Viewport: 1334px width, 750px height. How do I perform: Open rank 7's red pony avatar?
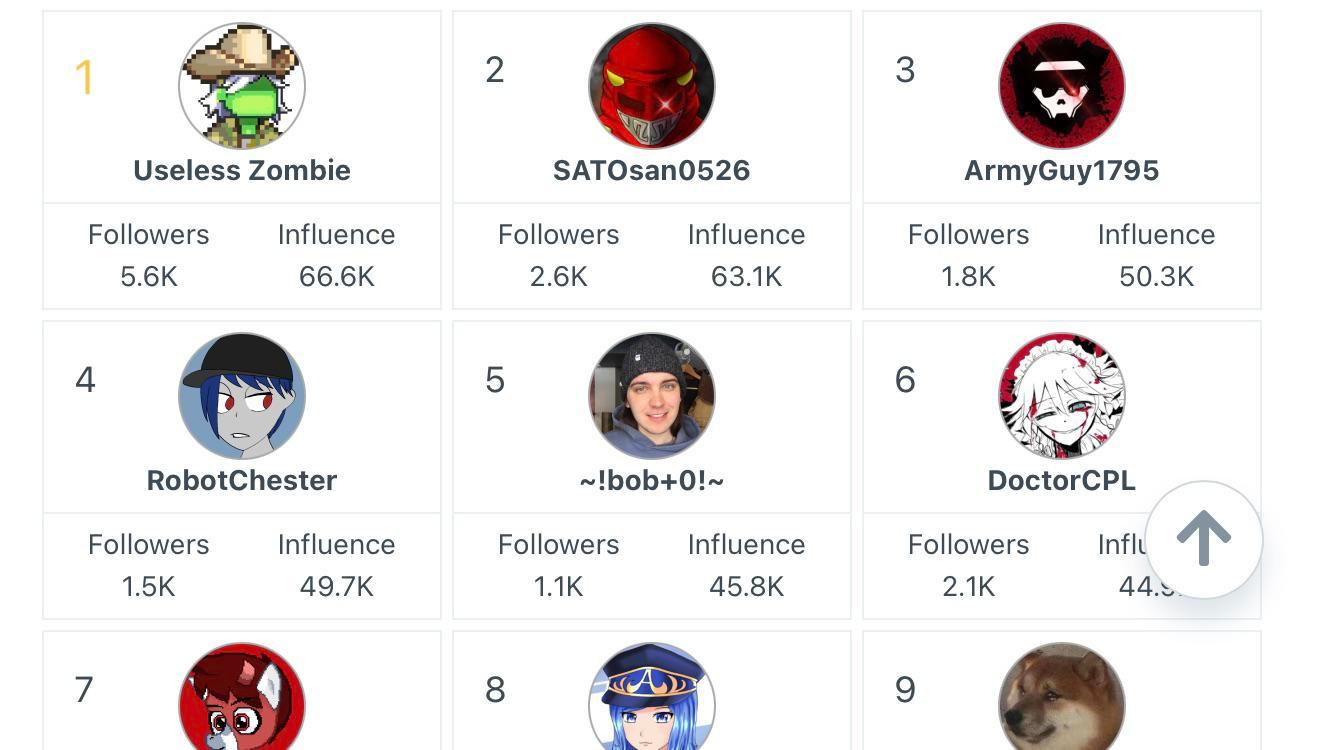[x=242, y=700]
